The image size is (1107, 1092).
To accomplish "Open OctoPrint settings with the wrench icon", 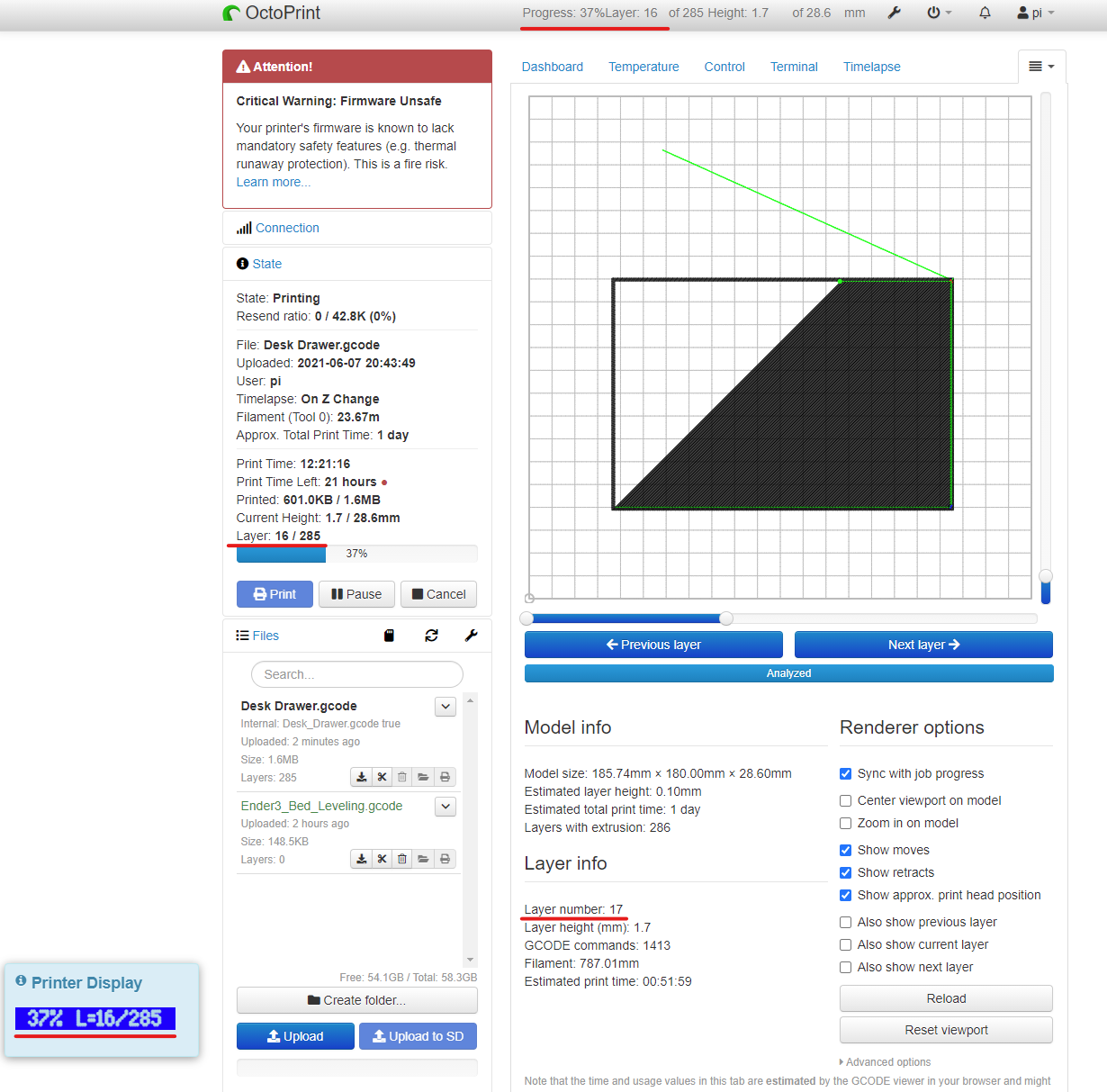I will tap(894, 13).
